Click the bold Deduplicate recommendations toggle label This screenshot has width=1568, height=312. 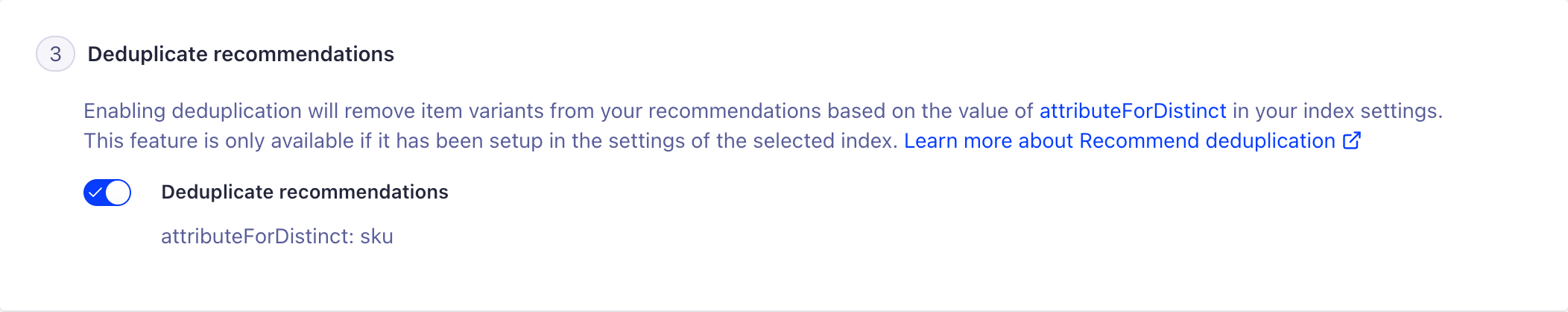[304, 192]
